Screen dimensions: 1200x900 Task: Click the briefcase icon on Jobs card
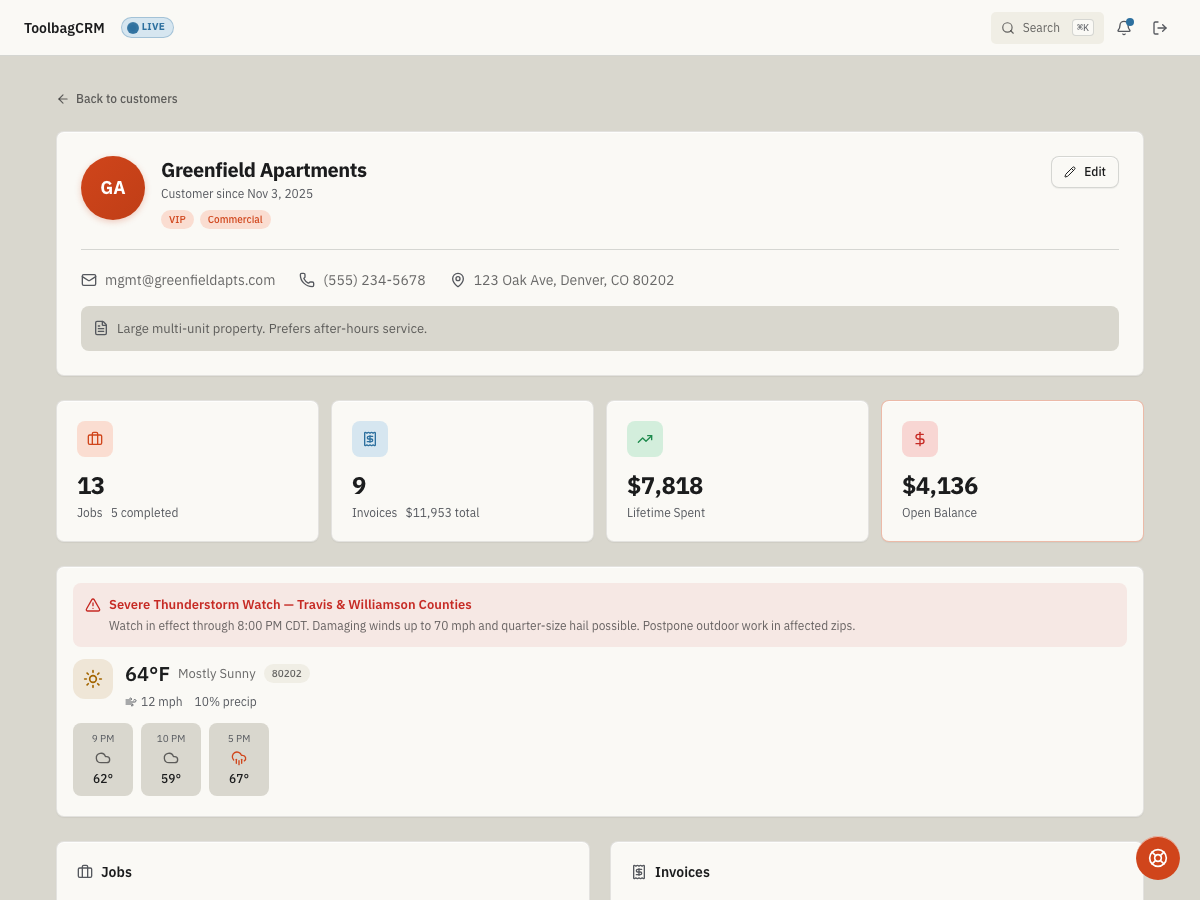95,439
